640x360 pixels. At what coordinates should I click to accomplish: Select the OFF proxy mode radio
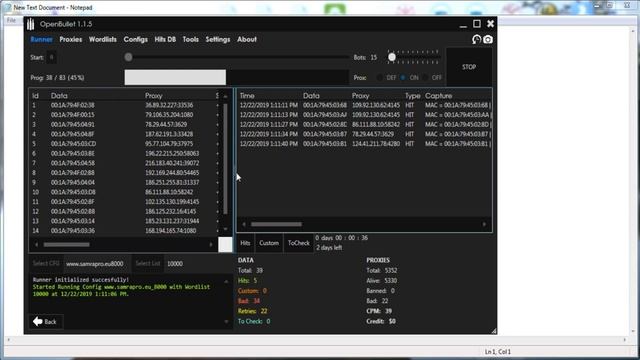(426, 78)
